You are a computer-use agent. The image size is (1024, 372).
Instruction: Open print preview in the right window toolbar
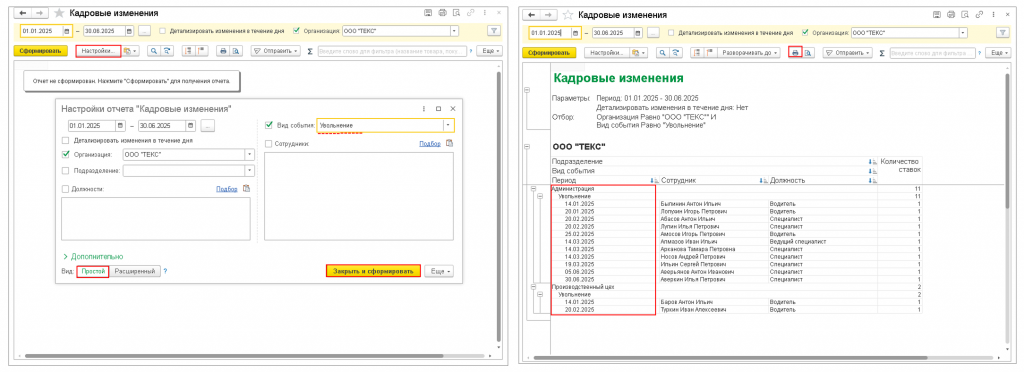click(808, 53)
